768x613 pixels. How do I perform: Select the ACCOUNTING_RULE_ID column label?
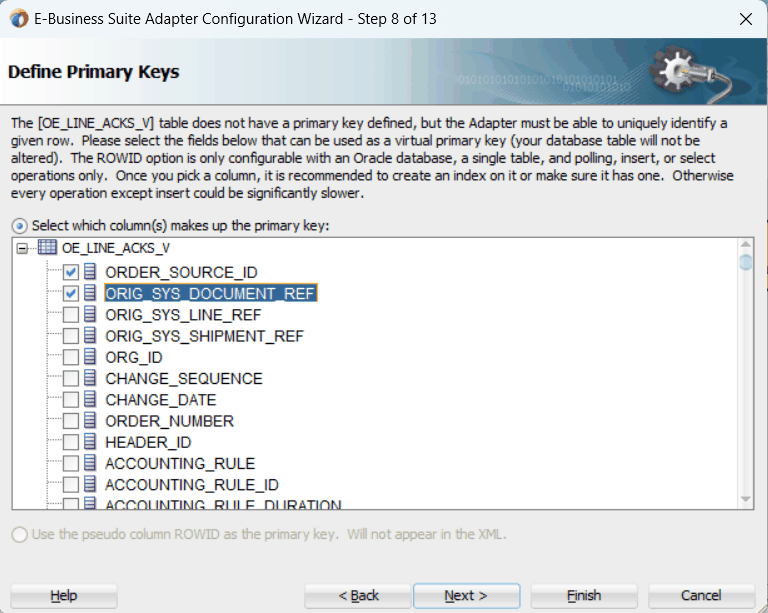192,485
